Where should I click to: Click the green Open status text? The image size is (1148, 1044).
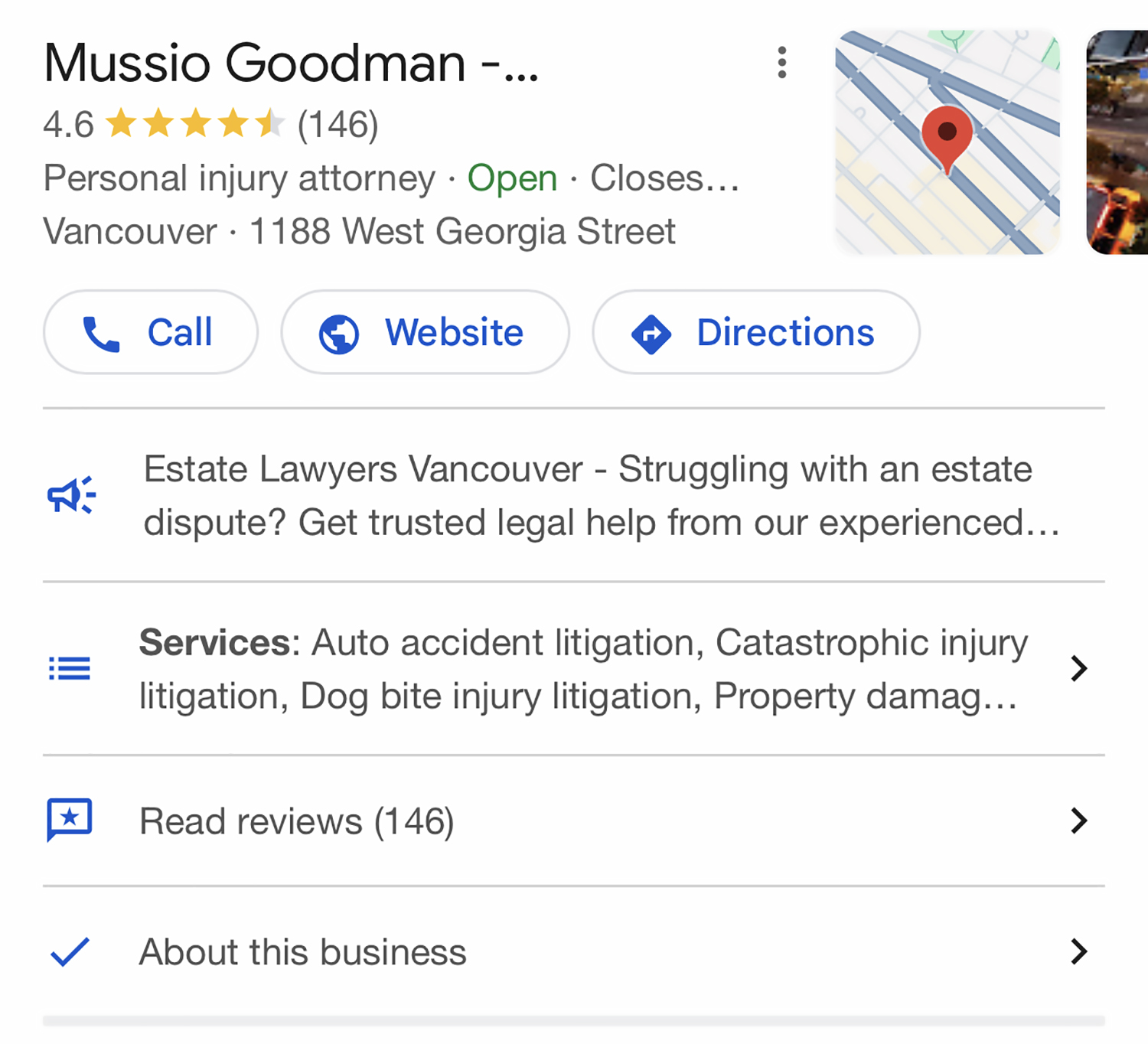(511, 178)
